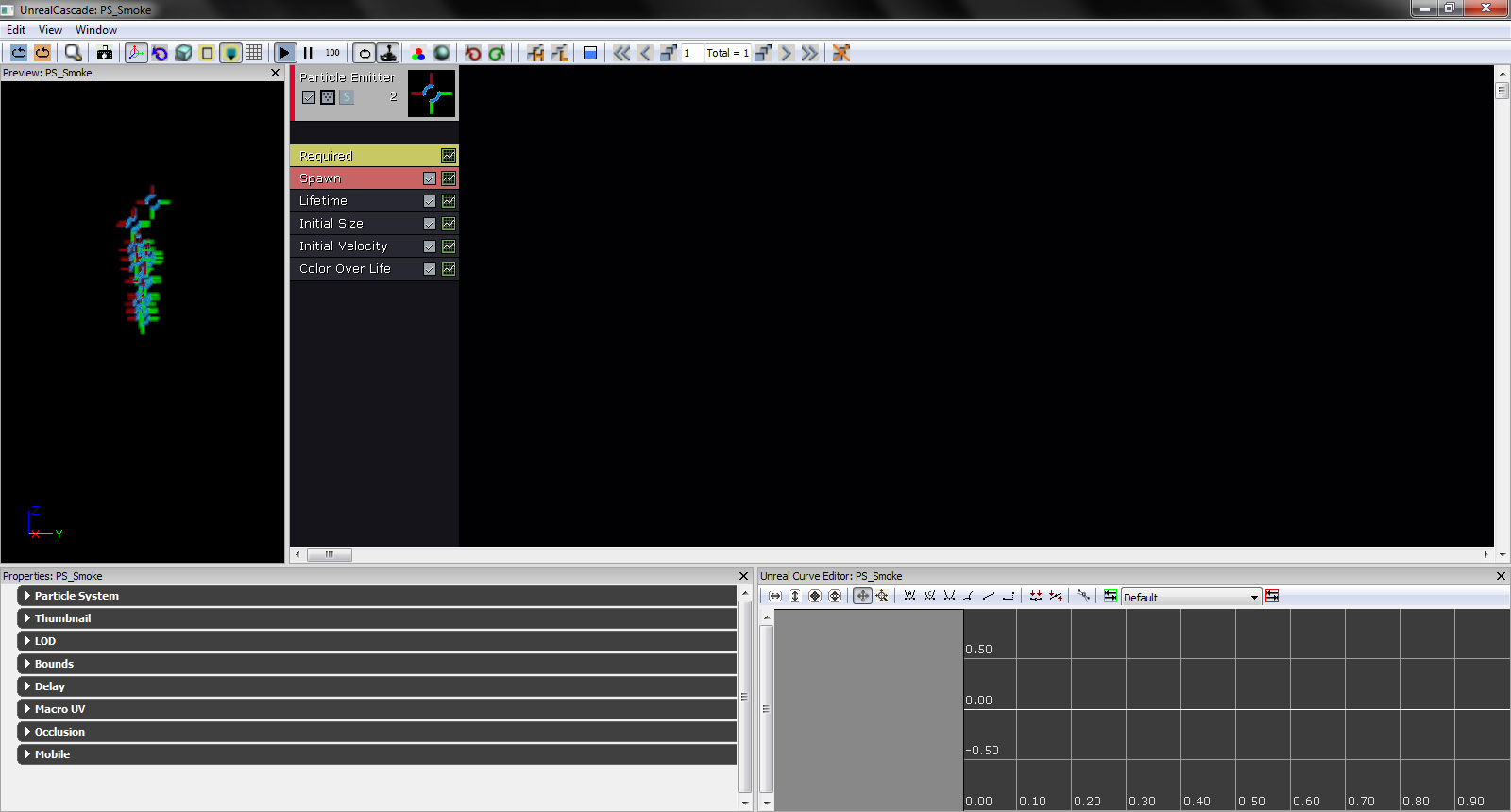Screen dimensions: 1511x812
Task: Click the RGB color circles icon
Action: [418, 53]
